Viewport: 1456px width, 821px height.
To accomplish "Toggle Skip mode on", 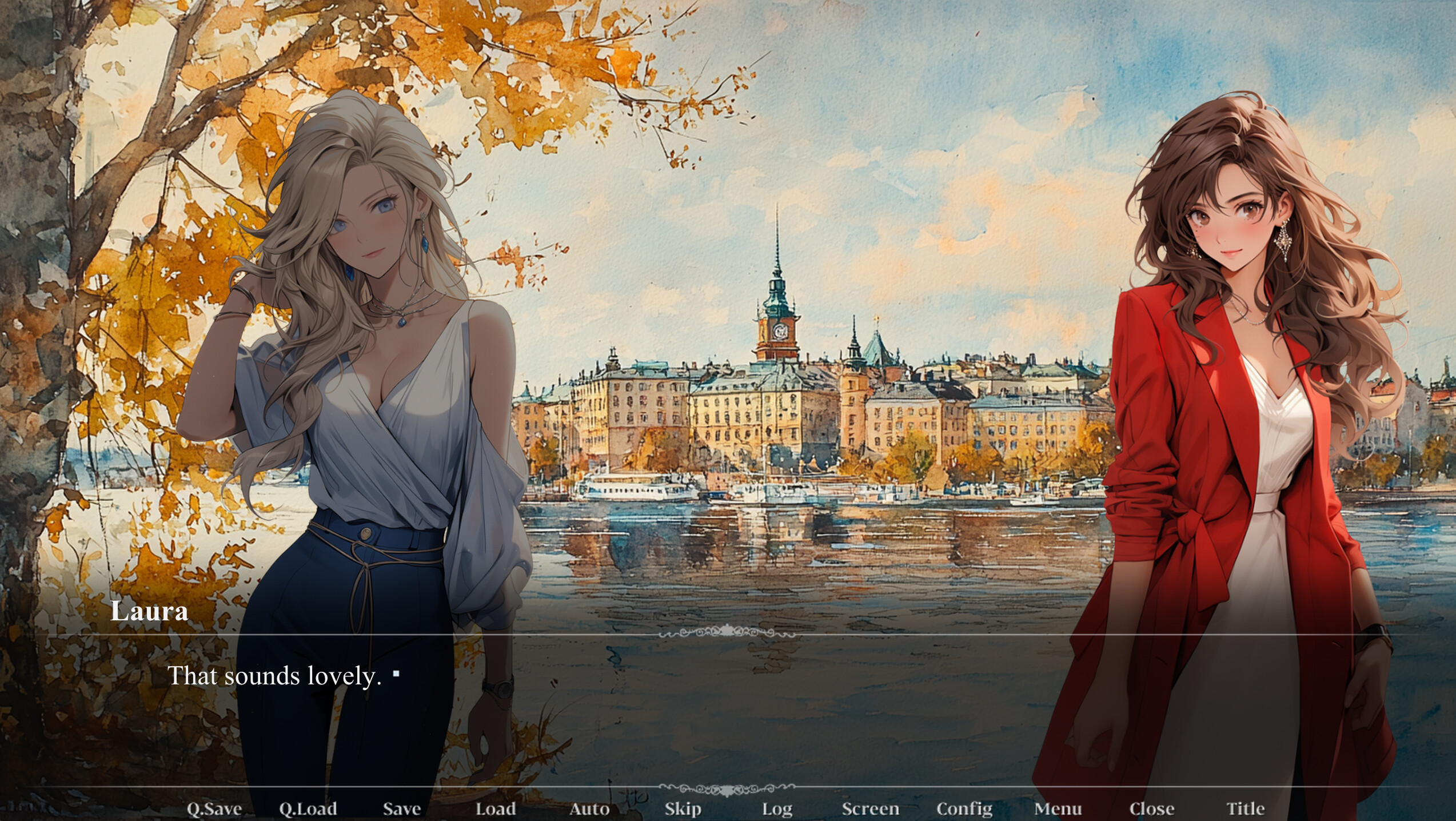I will tap(684, 808).
